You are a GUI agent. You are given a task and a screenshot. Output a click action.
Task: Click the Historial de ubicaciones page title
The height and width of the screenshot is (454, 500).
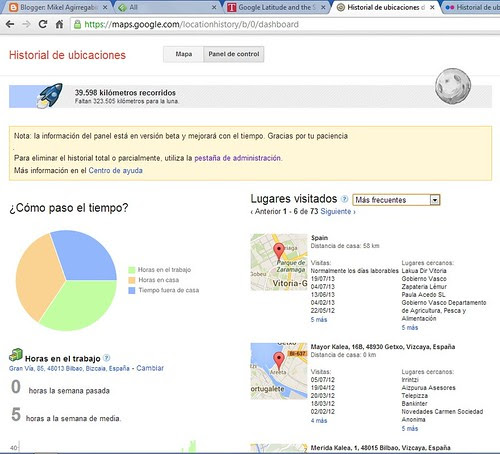(x=67, y=55)
